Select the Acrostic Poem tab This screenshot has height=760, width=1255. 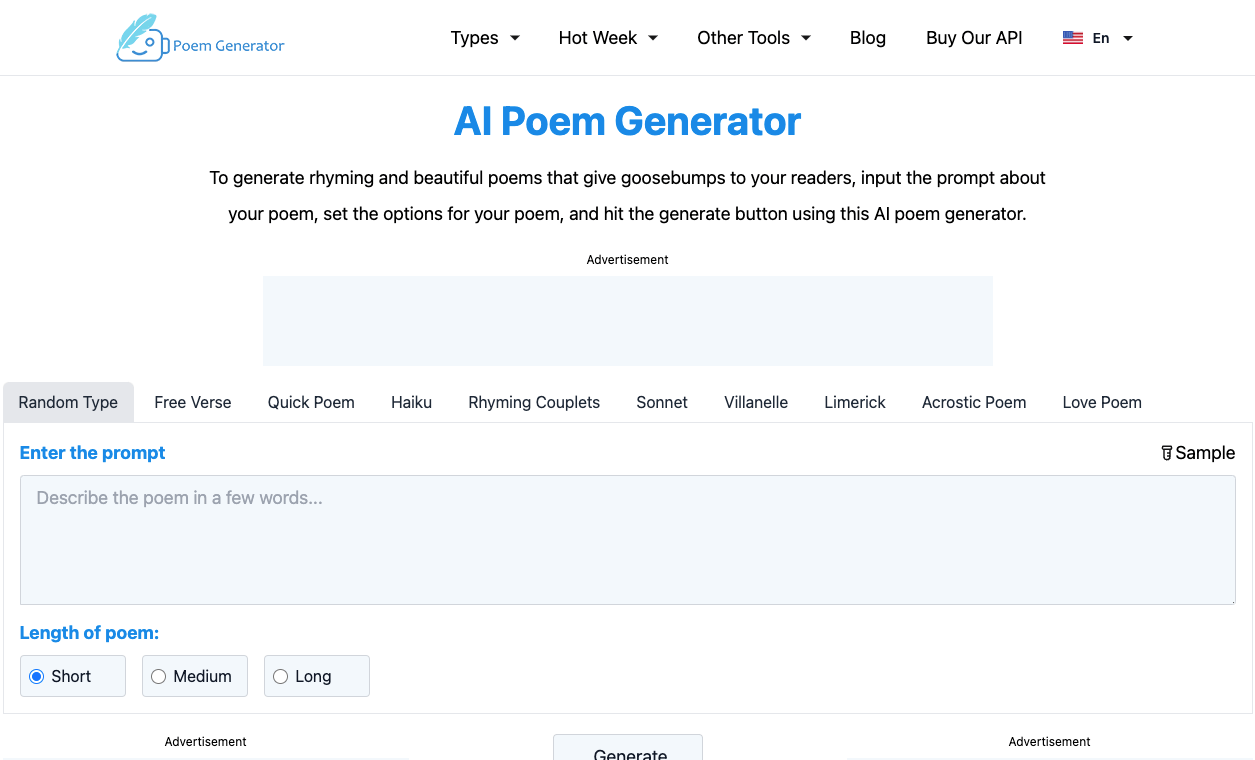pyautogui.click(x=973, y=402)
